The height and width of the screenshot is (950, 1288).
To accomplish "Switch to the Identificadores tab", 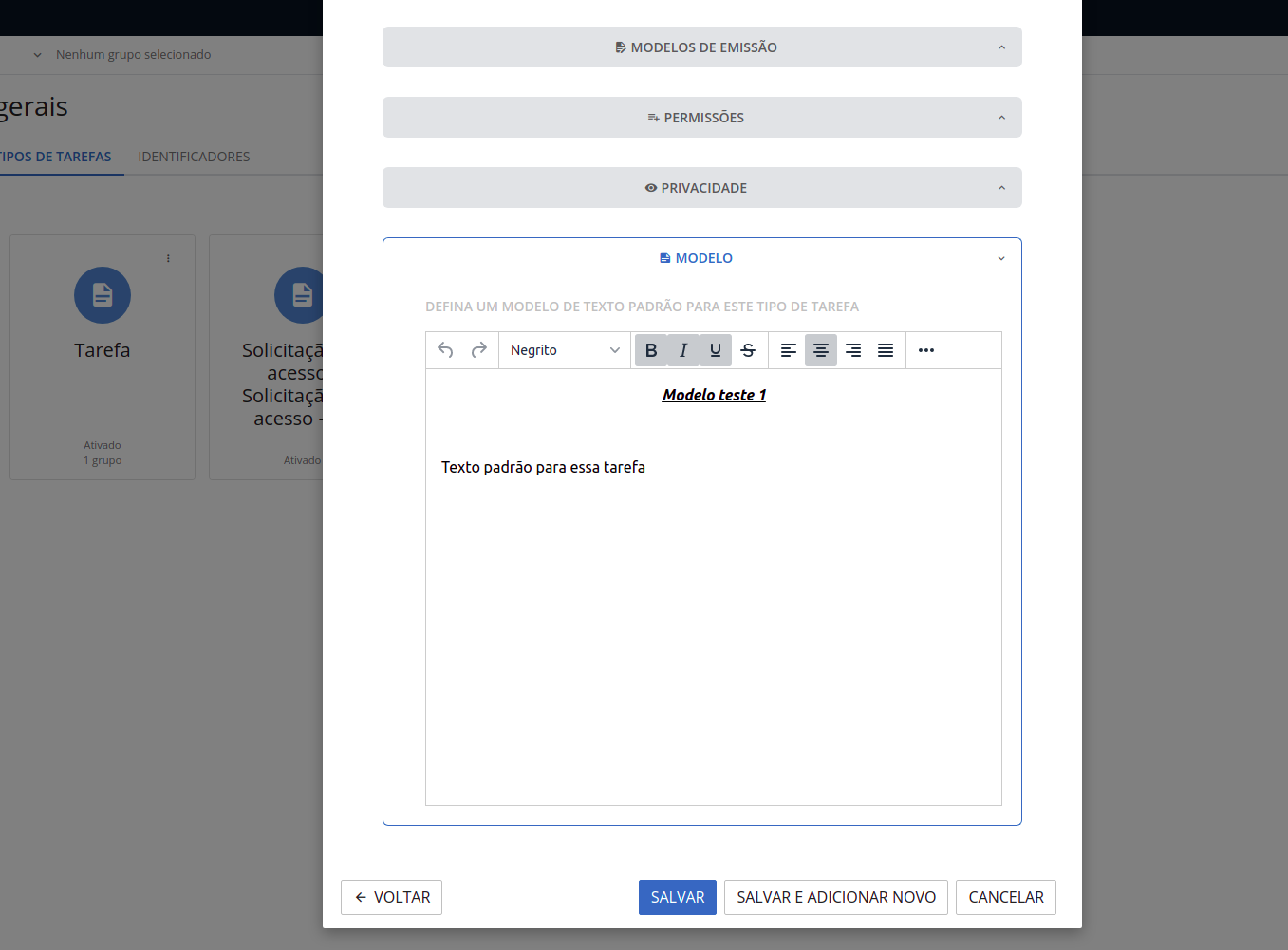I will 194,157.
